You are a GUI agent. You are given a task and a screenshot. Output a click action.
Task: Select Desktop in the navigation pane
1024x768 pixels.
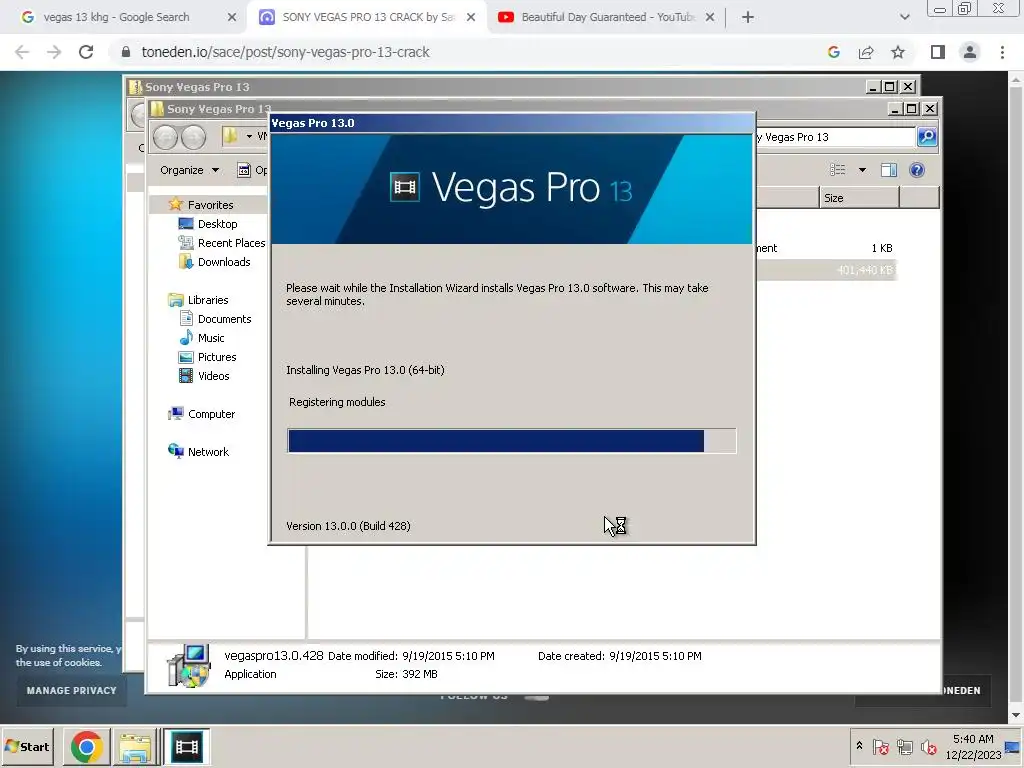pos(217,224)
